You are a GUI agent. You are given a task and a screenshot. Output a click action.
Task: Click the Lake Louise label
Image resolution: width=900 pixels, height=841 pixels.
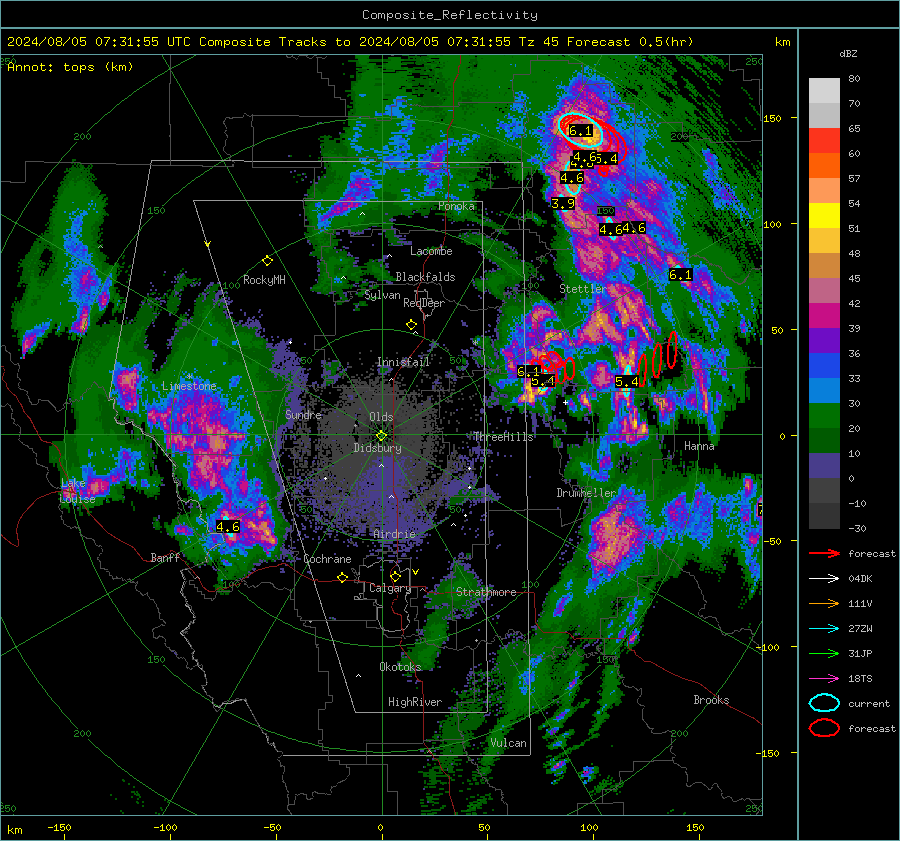pos(78,491)
